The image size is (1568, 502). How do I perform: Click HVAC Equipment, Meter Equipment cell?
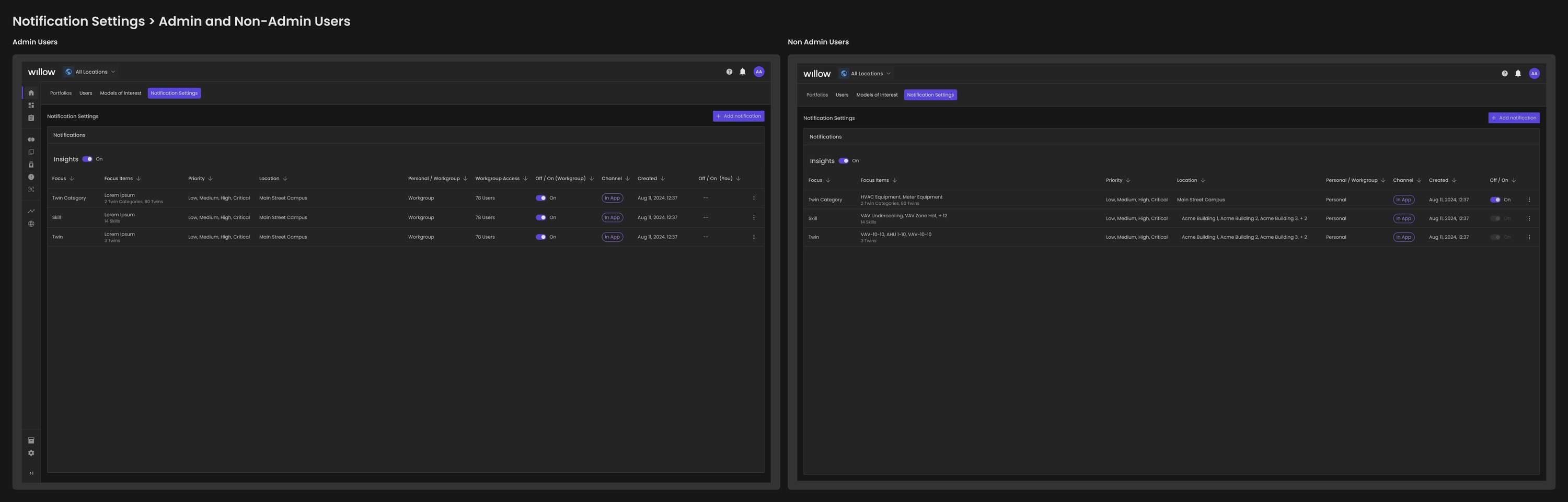pyautogui.click(x=902, y=197)
